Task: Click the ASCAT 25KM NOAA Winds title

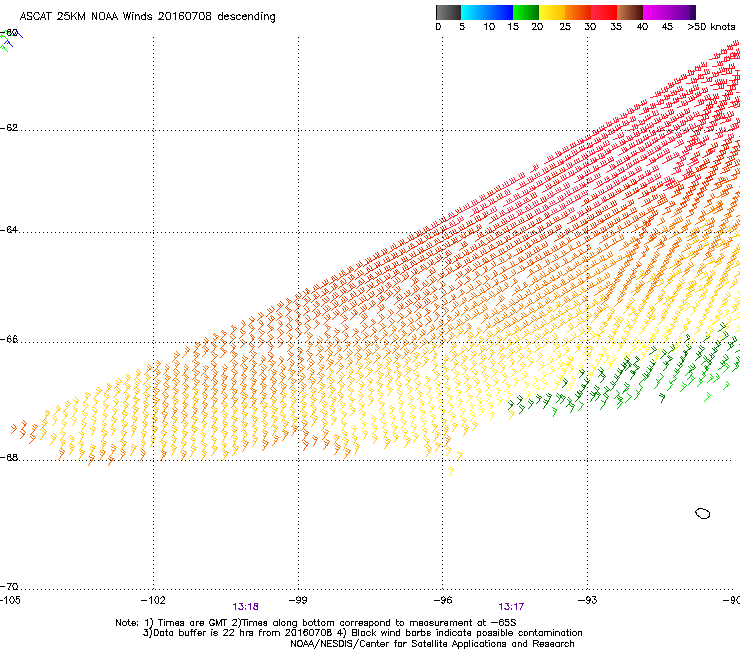Action: (147, 16)
